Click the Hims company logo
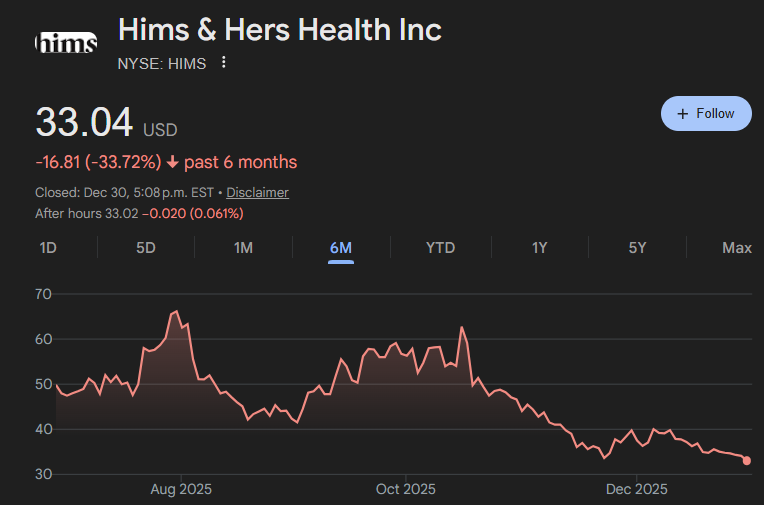764x505 pixels. click(x=66, y=42)
